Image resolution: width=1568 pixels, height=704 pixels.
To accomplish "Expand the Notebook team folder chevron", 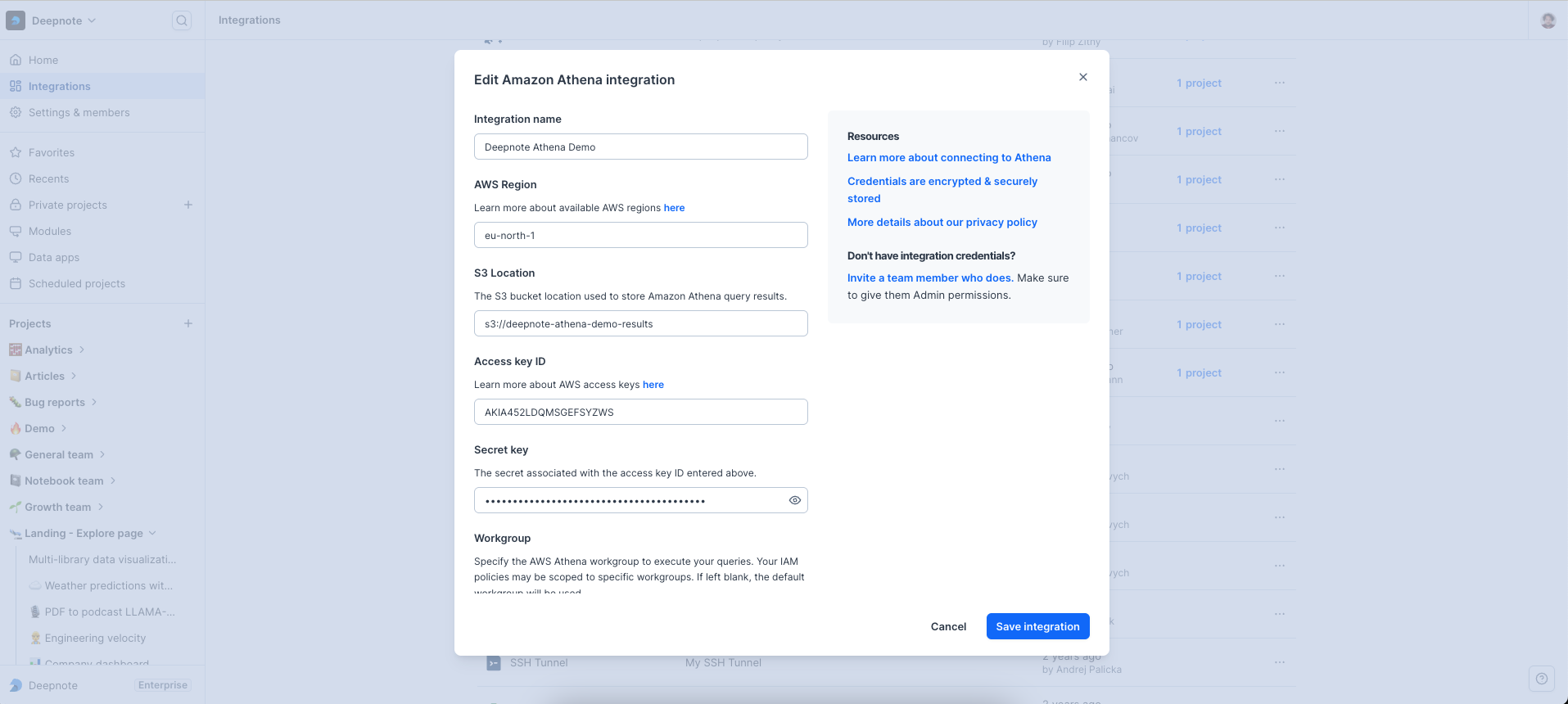I will click(x=113, y=481).
